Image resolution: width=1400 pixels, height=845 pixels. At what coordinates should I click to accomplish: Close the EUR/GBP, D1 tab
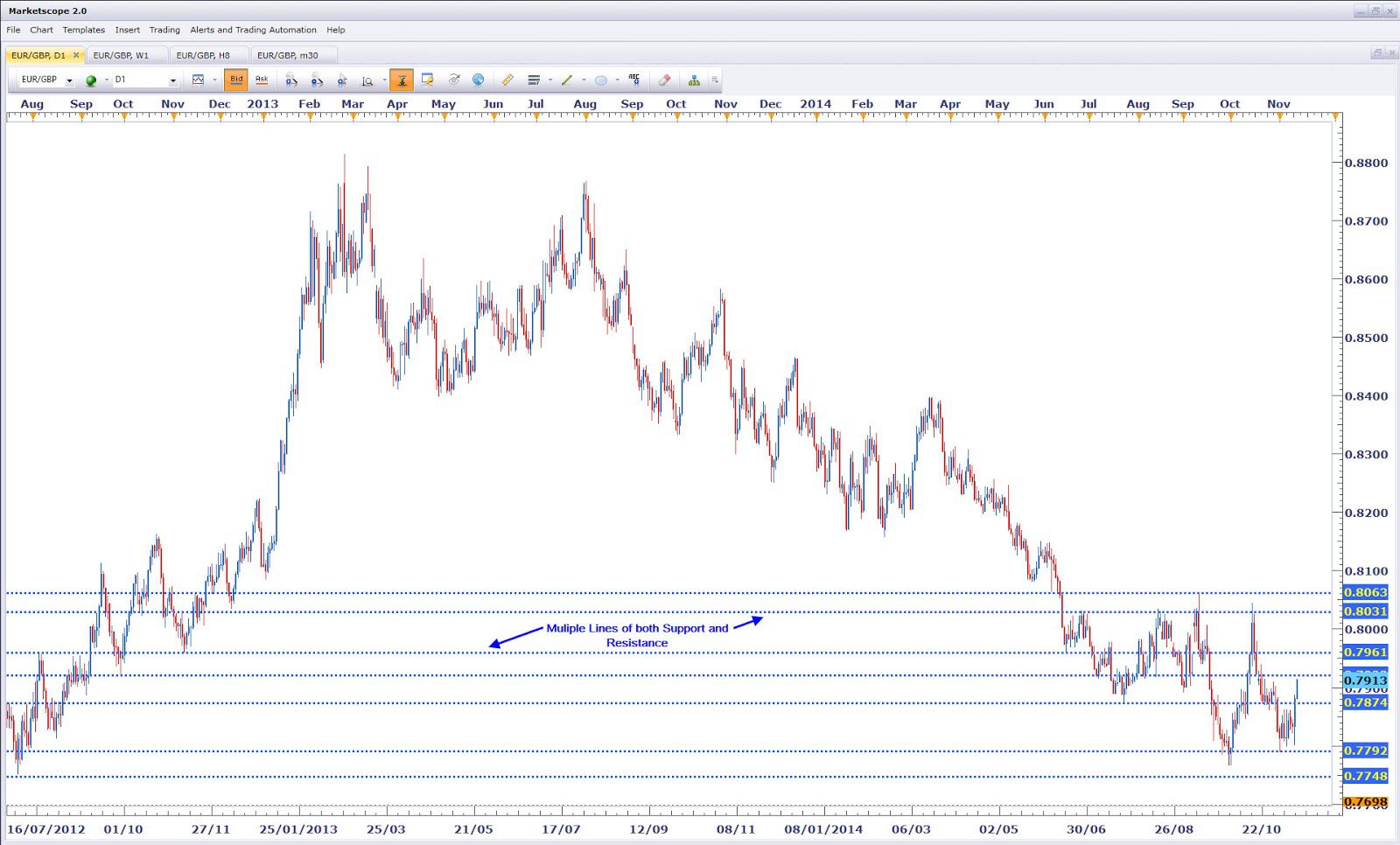pos(76,55)
